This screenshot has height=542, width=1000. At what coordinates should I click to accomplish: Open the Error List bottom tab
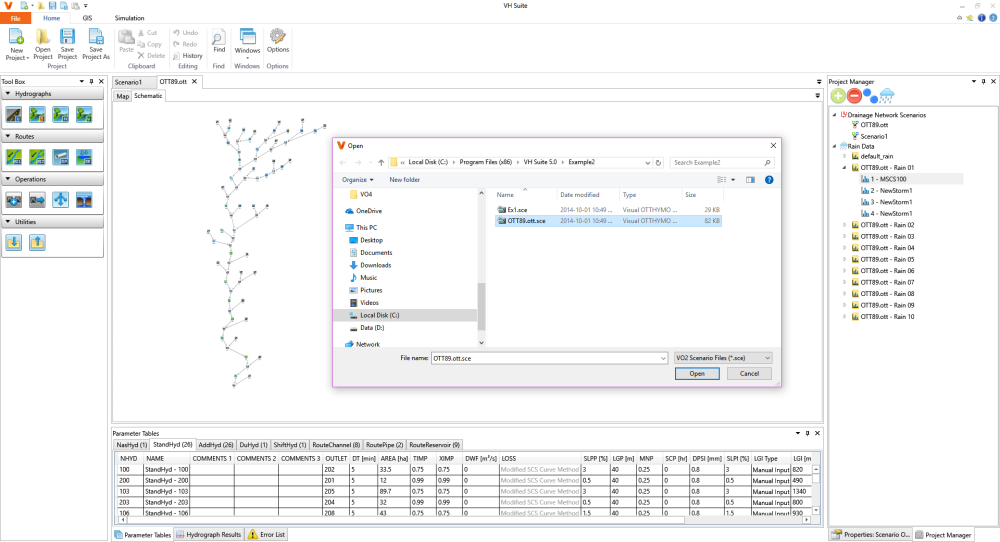[267, 534]
